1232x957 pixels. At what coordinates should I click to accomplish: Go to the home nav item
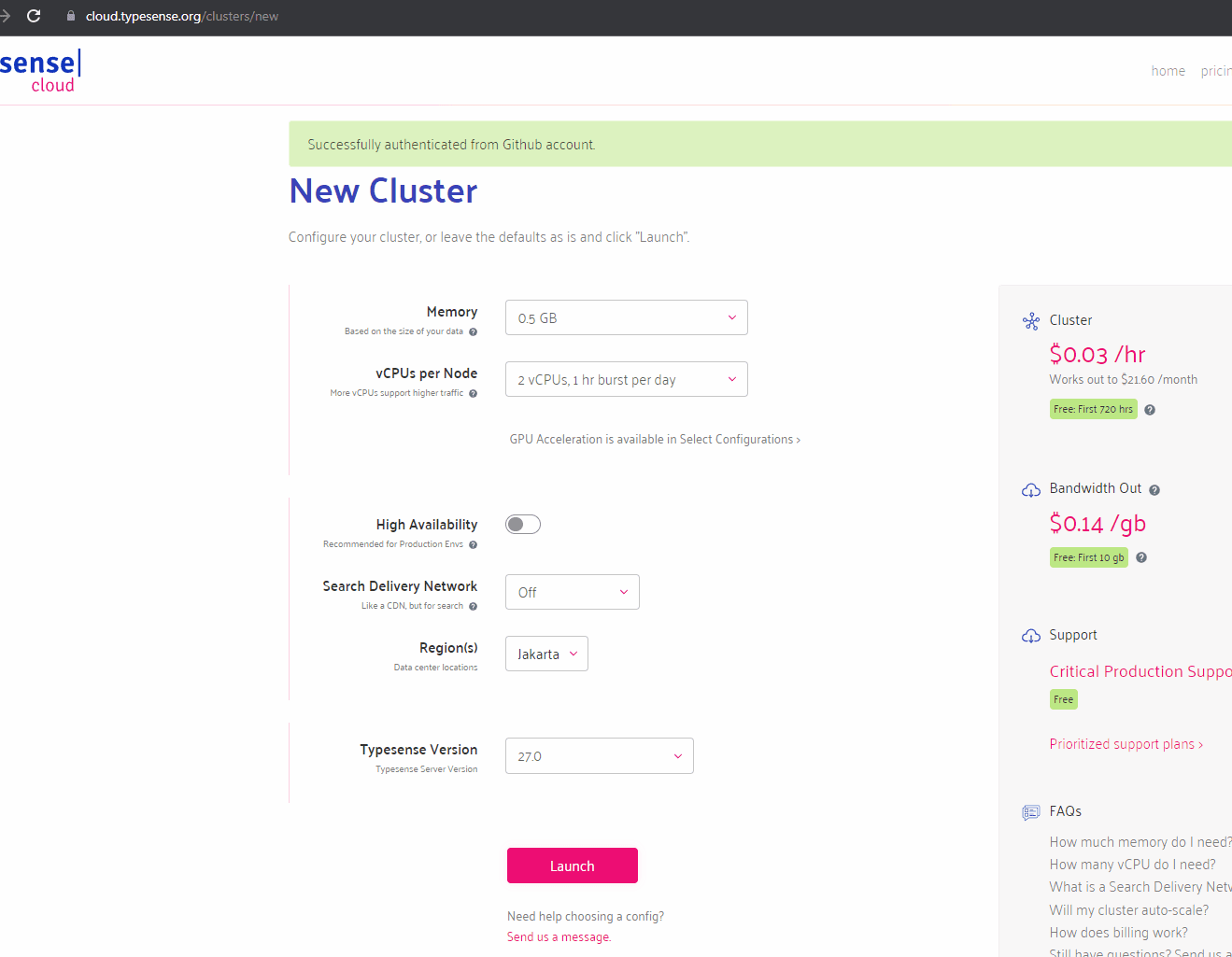coord(1168,71)
